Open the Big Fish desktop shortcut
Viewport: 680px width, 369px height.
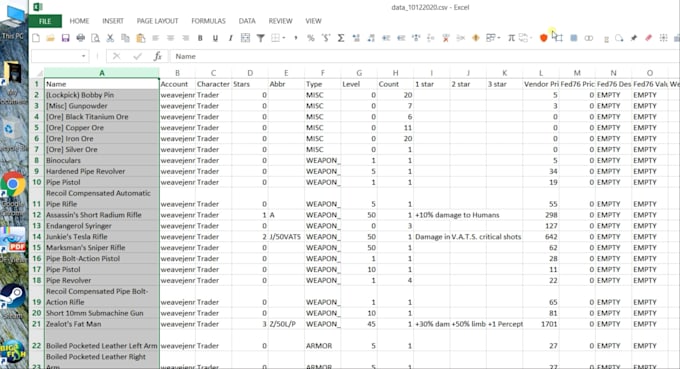[13, 353]
